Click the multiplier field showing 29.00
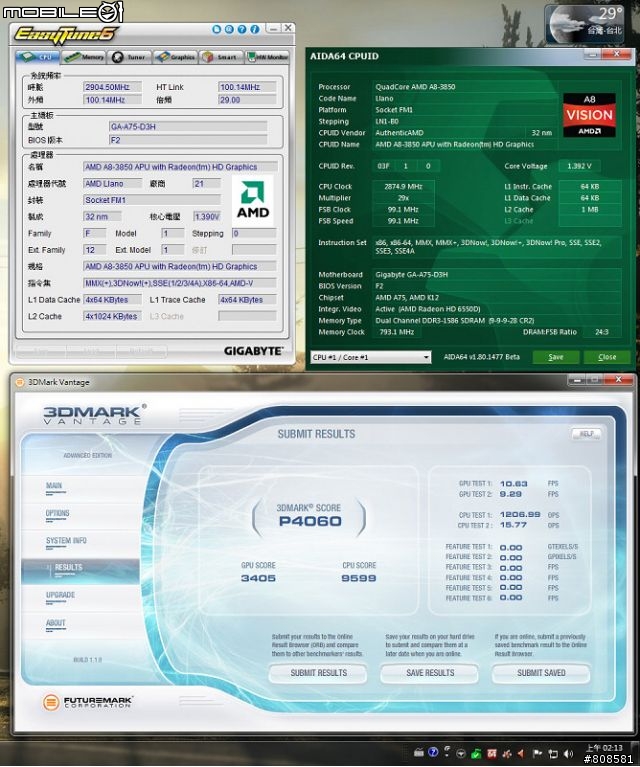This screenshot has width=640, height=767. pos(247,100)
